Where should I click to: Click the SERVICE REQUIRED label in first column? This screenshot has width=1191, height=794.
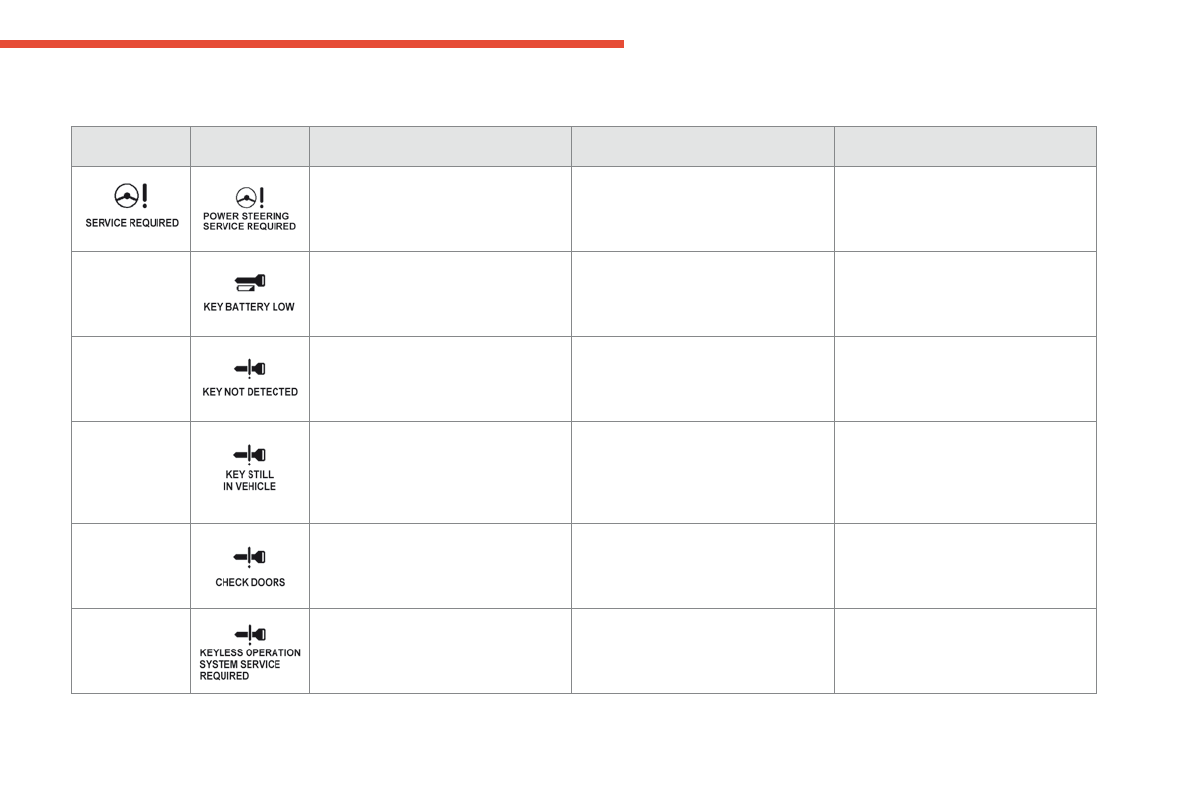pyautogui.click(x=131, y=223)
